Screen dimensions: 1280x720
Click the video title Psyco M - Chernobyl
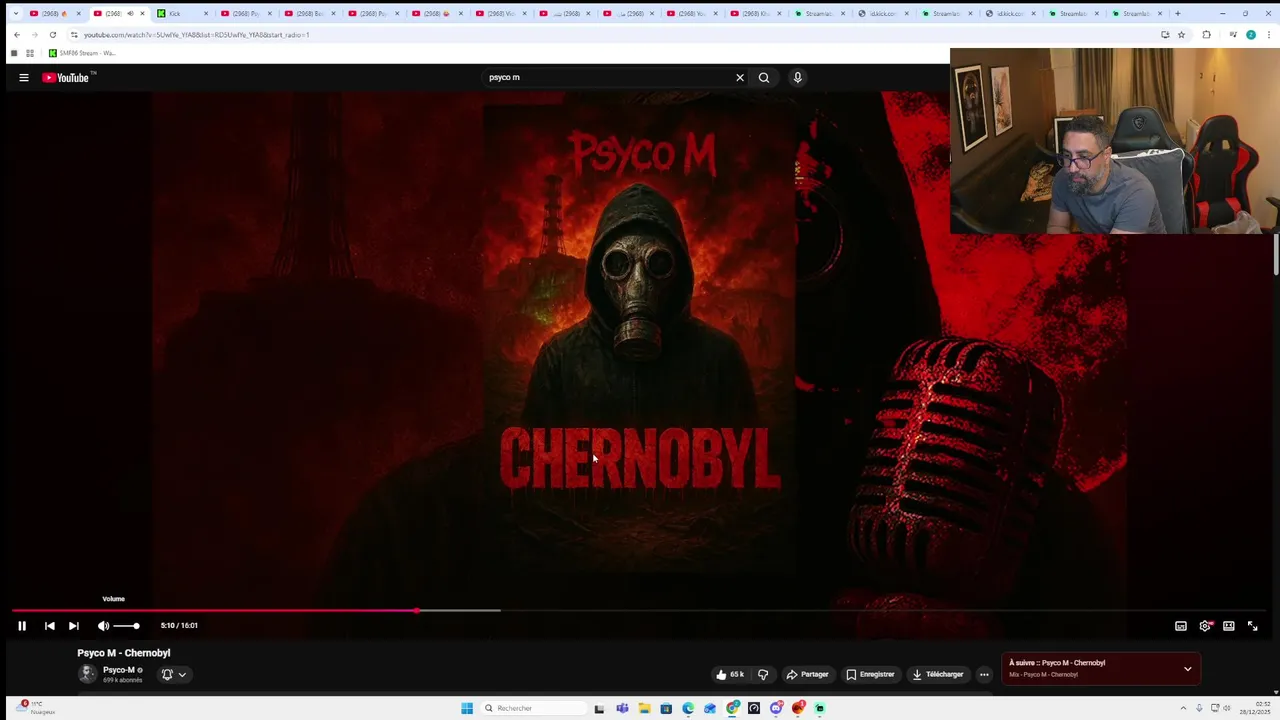124,653
